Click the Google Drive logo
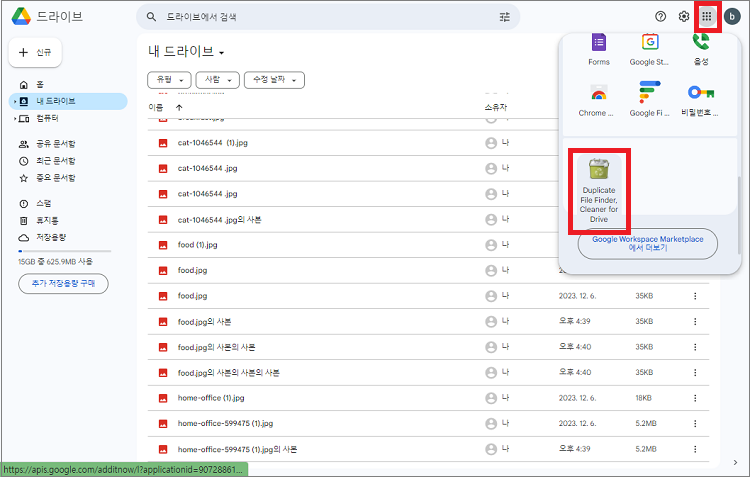750x477 pixels. pos(21,16)
